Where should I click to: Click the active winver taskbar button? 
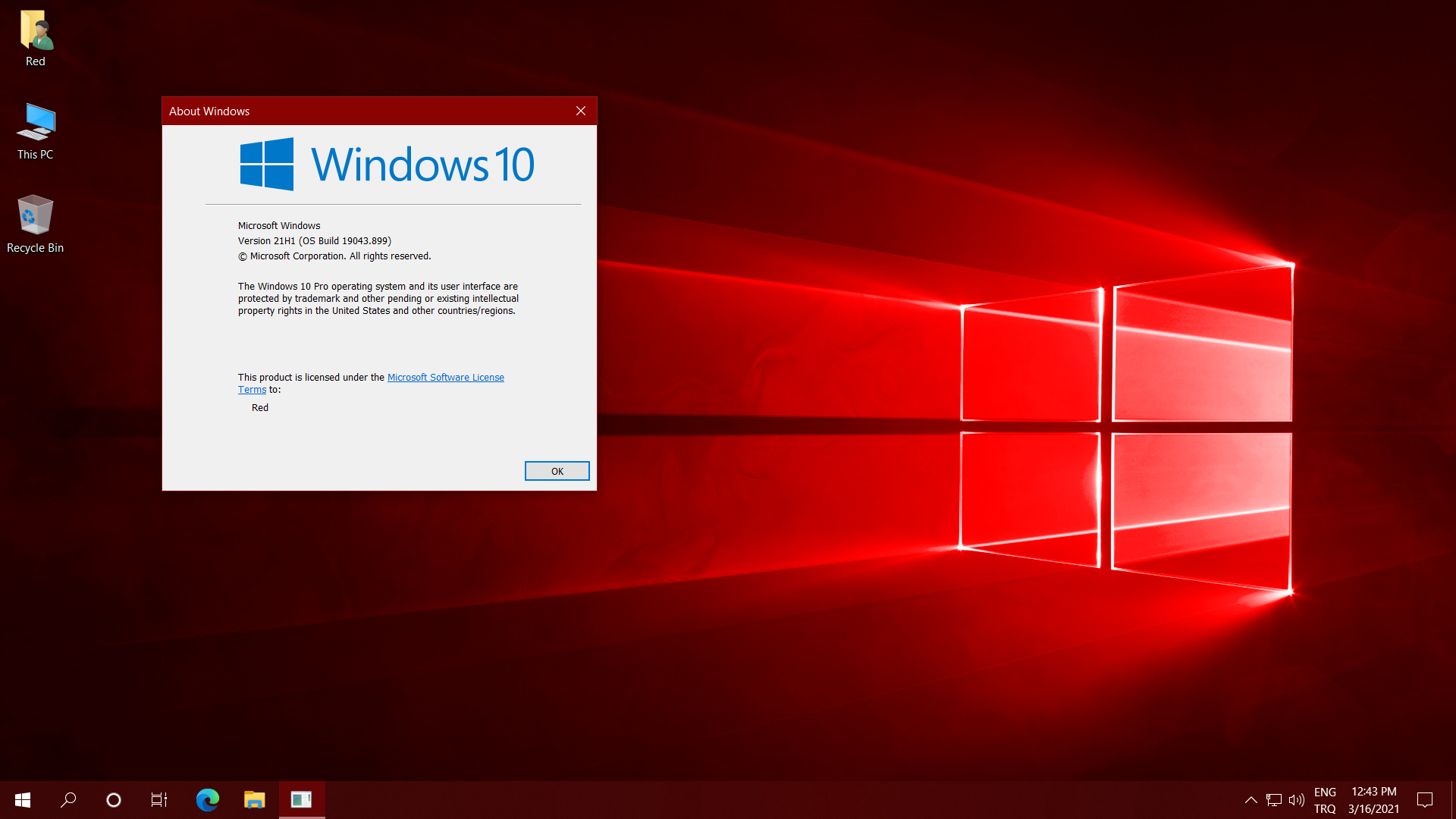click(302, 800)
